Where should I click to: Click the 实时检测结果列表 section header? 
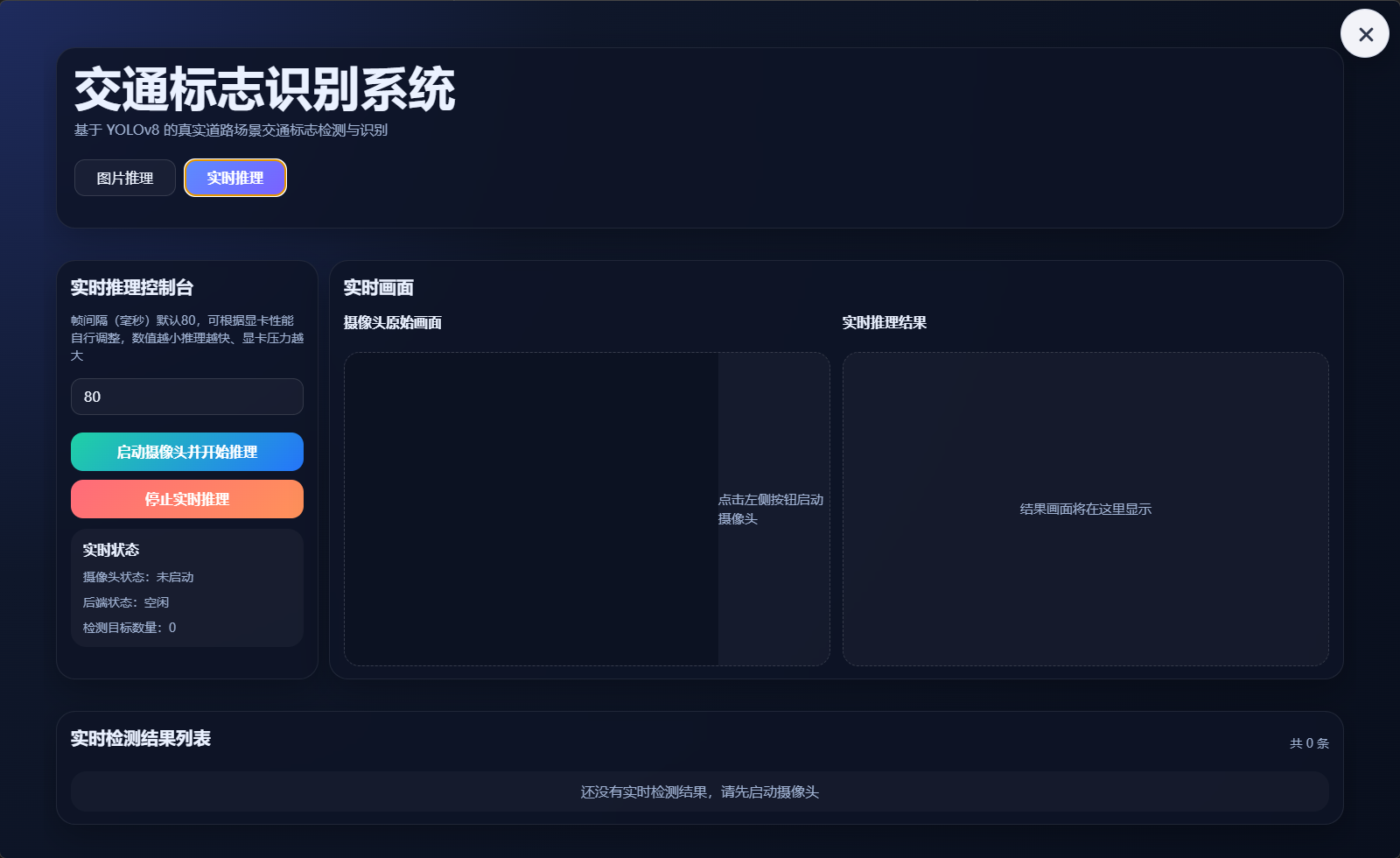click(143, 738)
